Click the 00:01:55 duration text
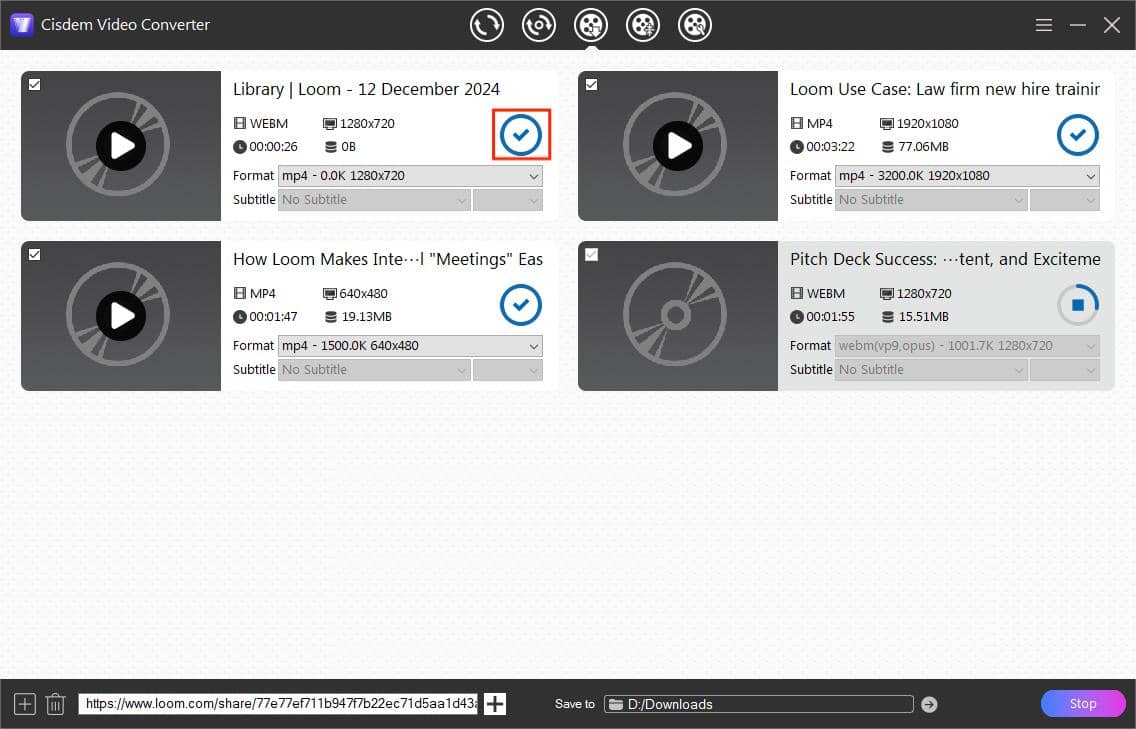Viewport: 1136px width, 729px height. click(830, 317)
